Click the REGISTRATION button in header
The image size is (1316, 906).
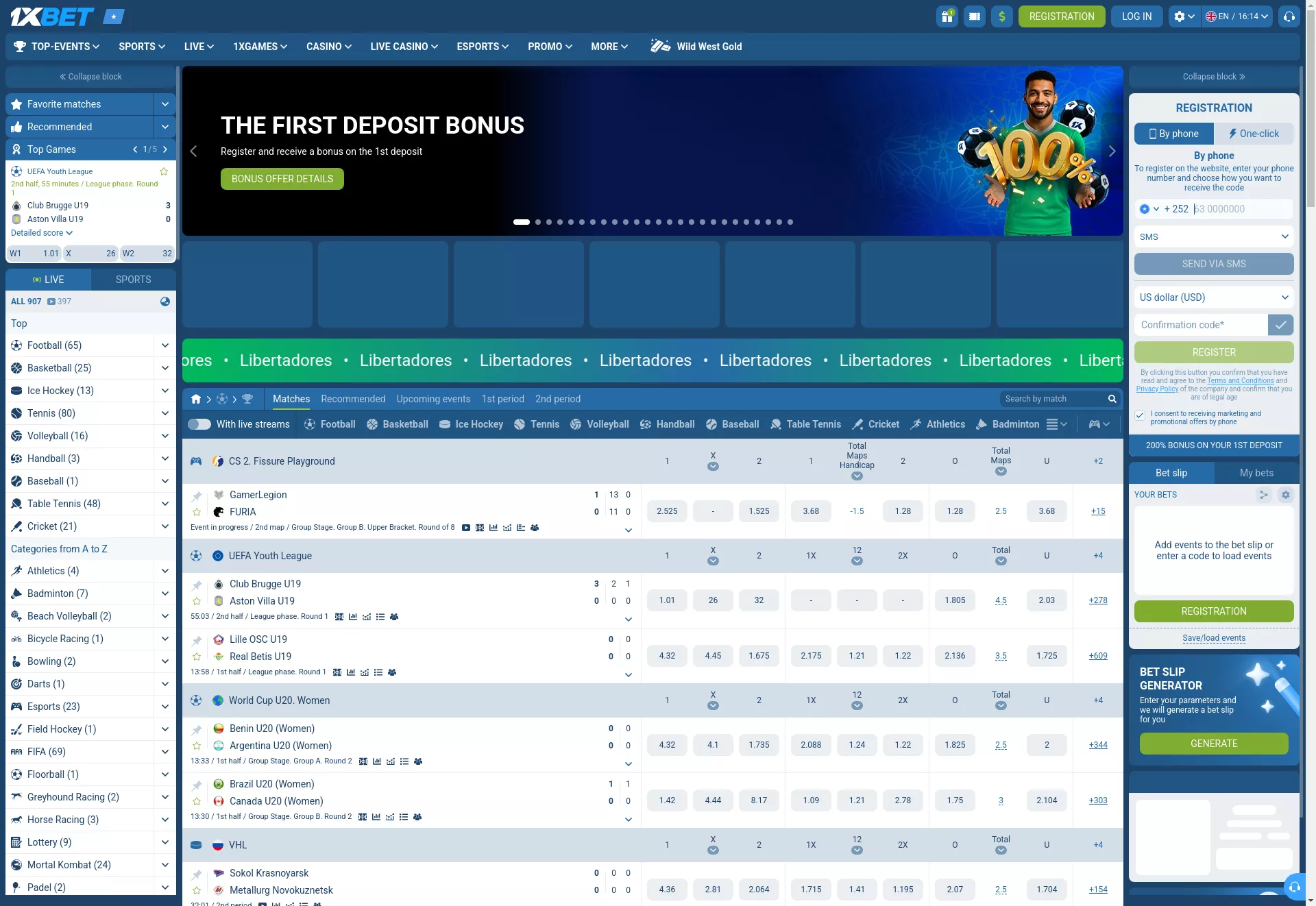(1061, 16)
